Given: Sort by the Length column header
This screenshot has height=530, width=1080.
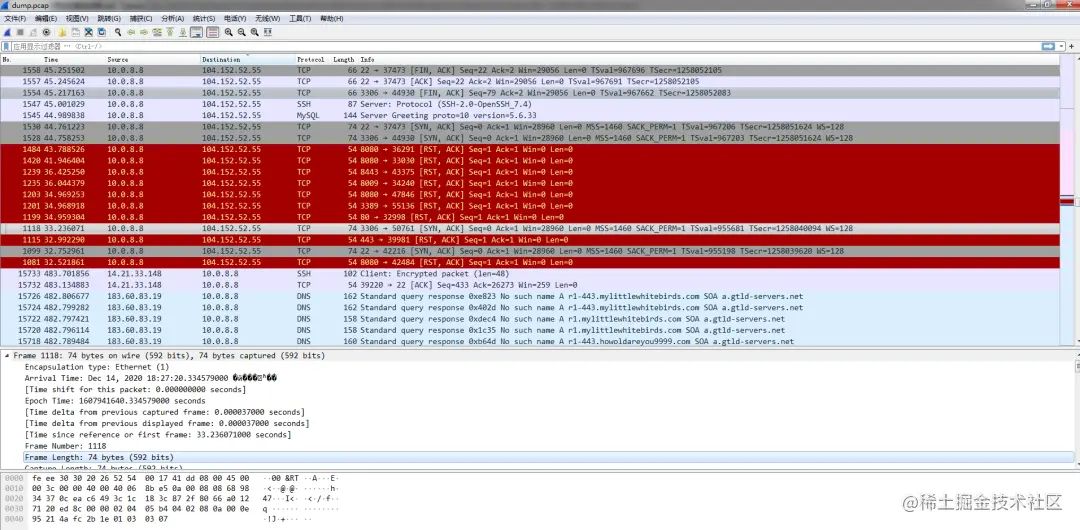Looking at the screenshot, I should [x=344, y=60].
